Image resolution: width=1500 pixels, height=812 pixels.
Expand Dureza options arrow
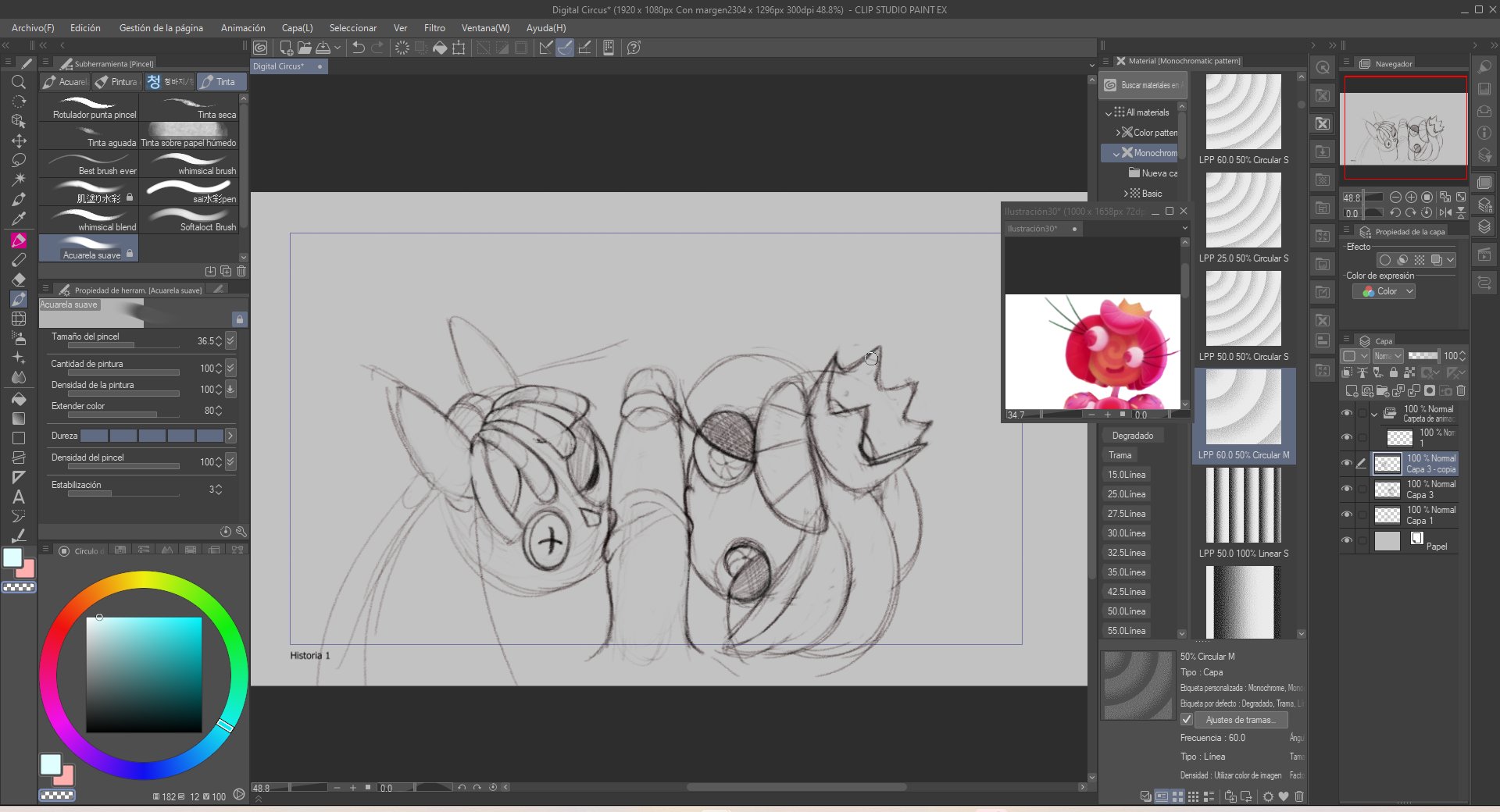[x=230, y=436]
